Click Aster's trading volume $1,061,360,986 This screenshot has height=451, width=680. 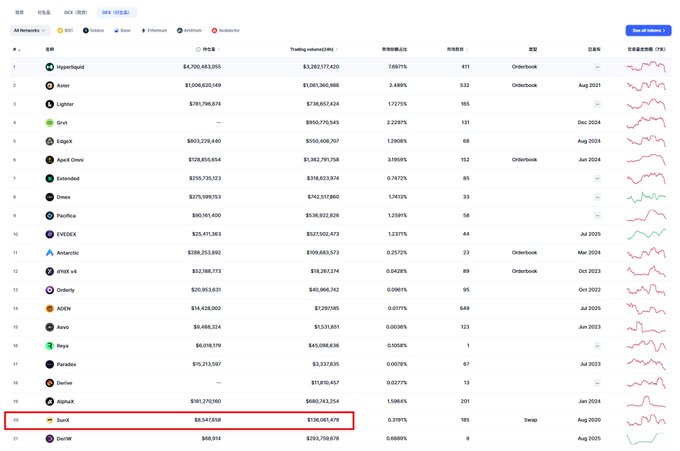click(321, 85)
